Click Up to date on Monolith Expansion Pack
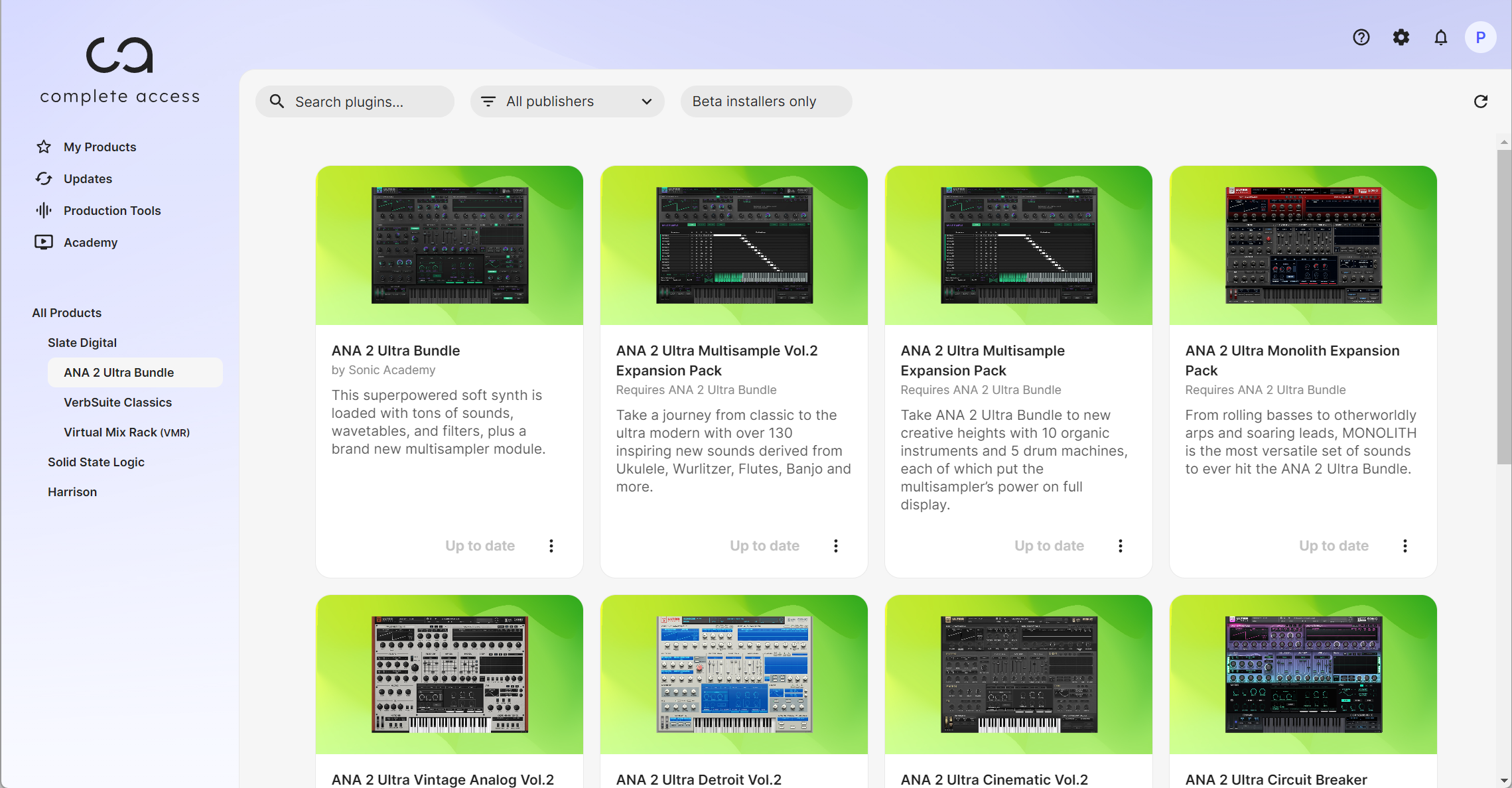Image resolution: width=1512 pixels, height=788 pixels. [x=1334, y=545]
